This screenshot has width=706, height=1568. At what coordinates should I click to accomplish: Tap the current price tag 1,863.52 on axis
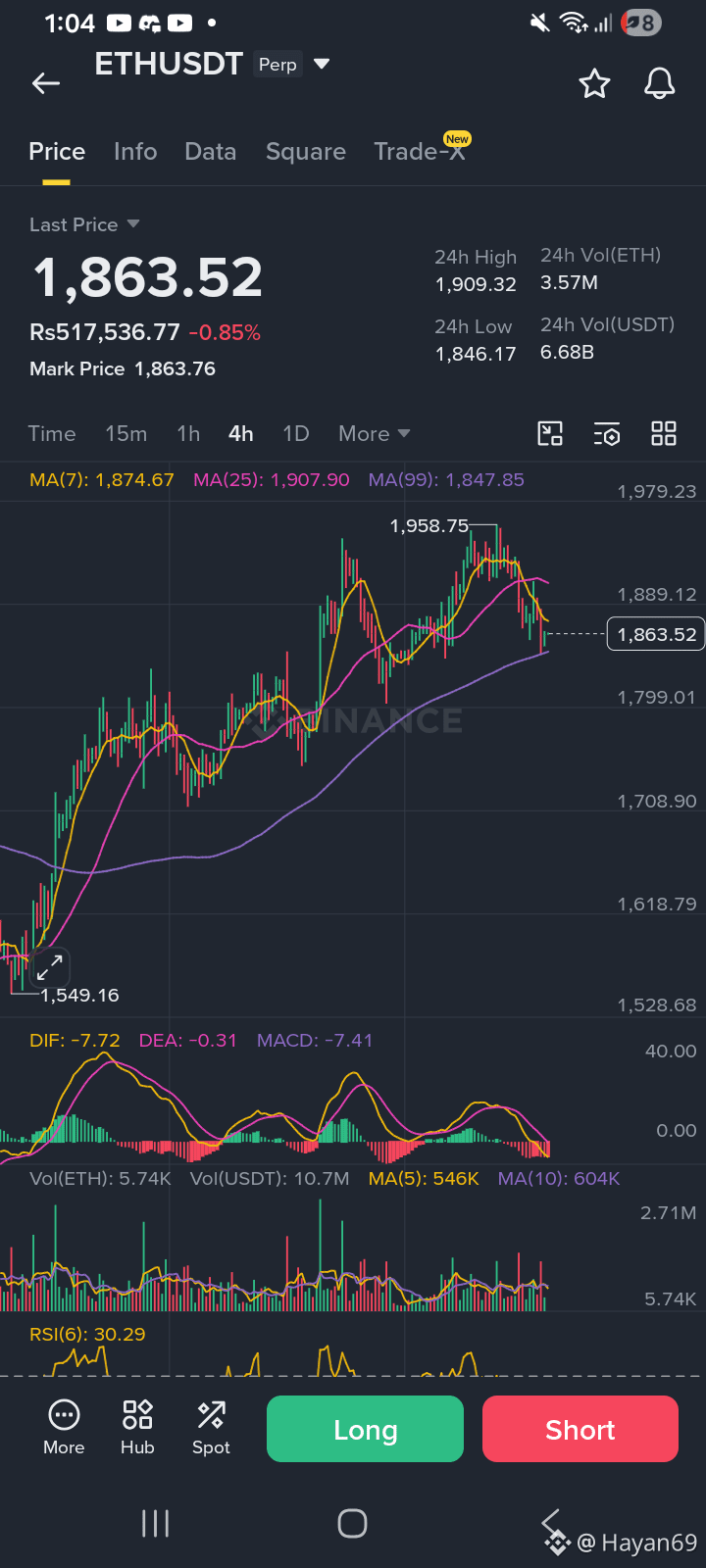point(656,634)
